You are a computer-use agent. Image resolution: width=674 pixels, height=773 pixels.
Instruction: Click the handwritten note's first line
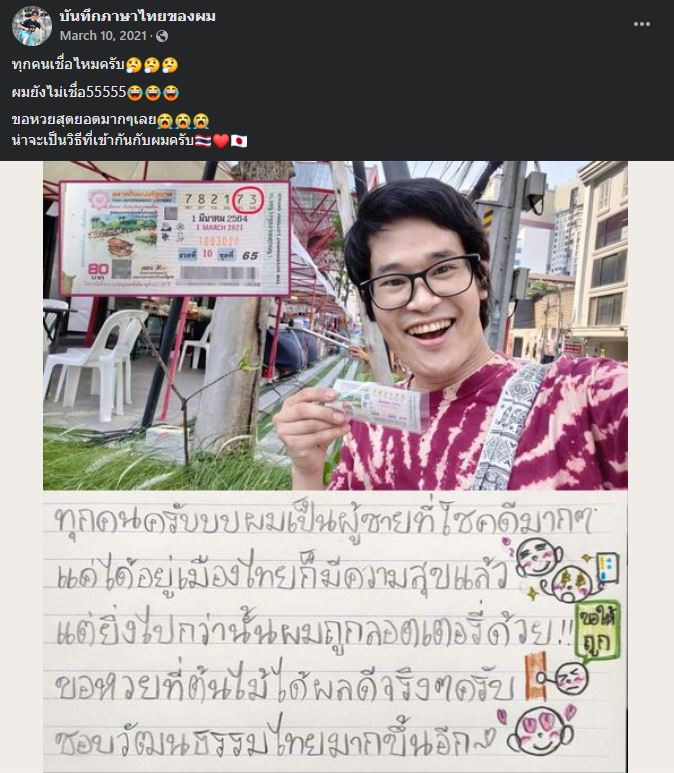tap(325, 519)
